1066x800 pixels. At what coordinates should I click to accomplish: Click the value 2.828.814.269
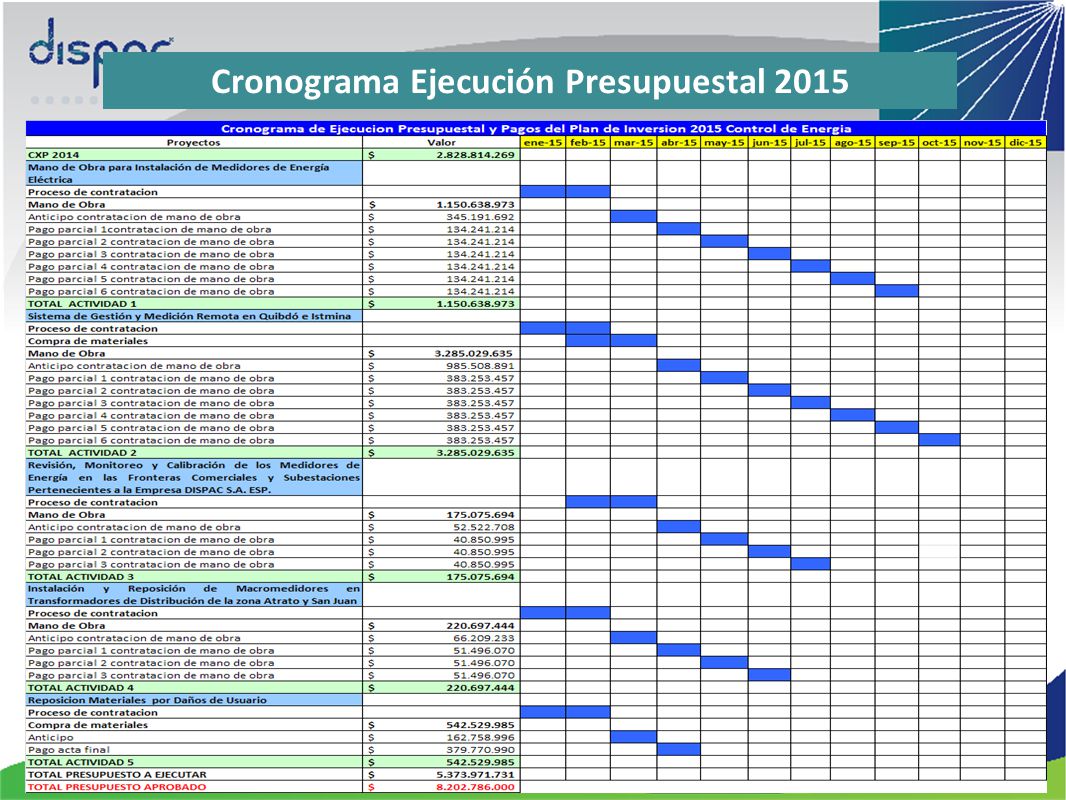click(475, 155)
